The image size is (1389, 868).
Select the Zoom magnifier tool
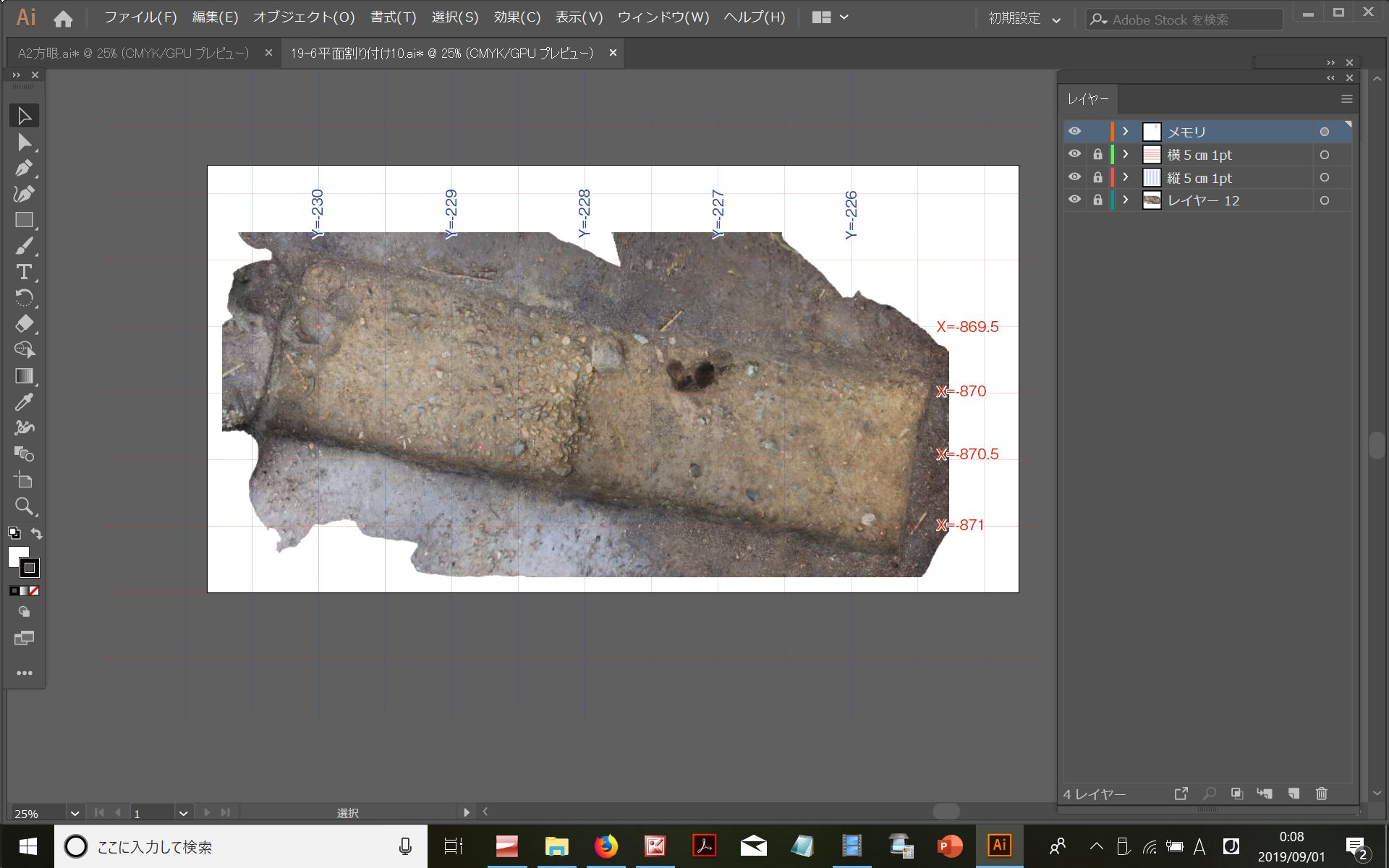(23, 506)
